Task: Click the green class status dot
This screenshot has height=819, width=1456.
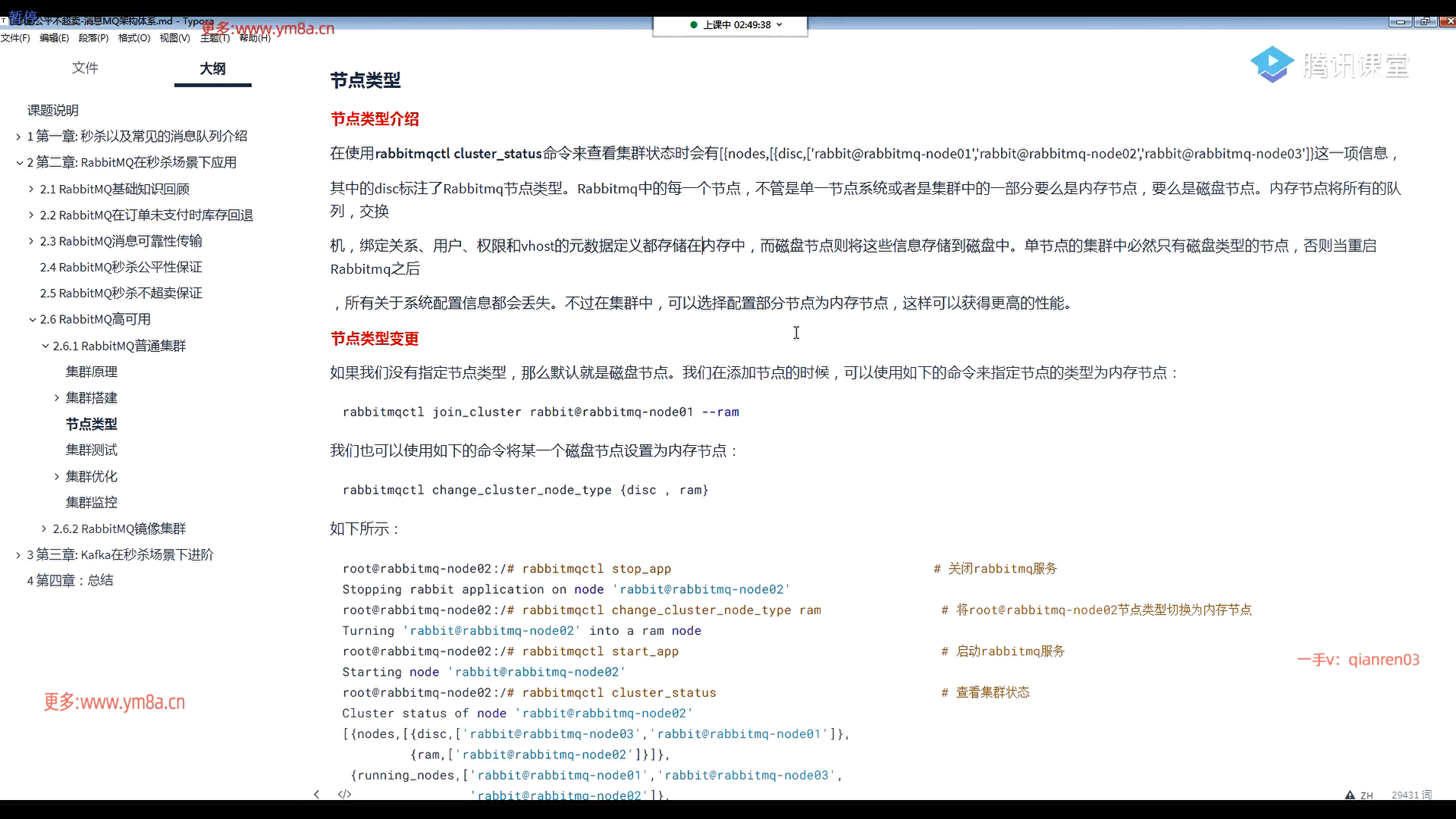Action: (693, 24)
